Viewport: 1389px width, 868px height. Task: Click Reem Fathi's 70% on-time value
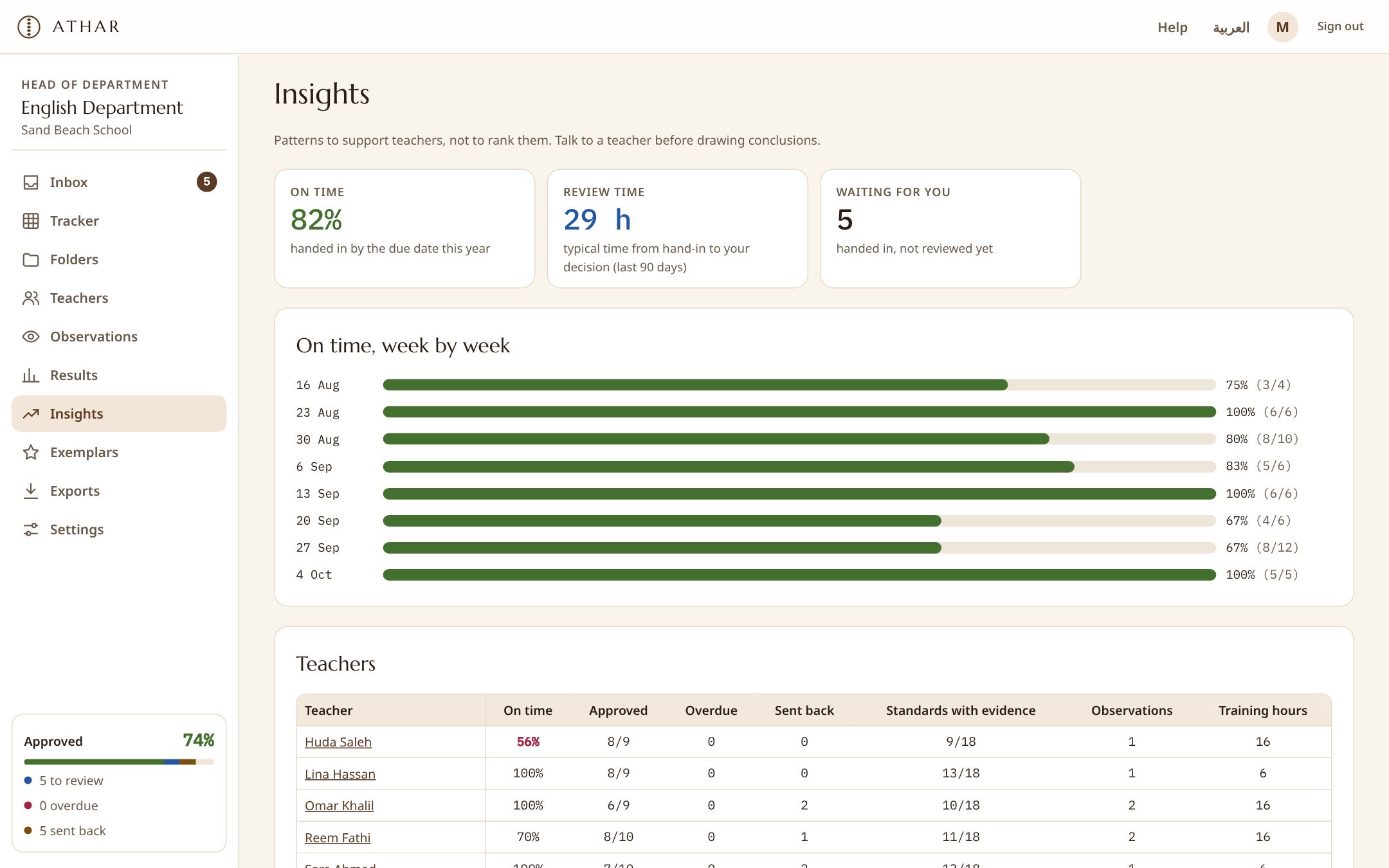528,837
